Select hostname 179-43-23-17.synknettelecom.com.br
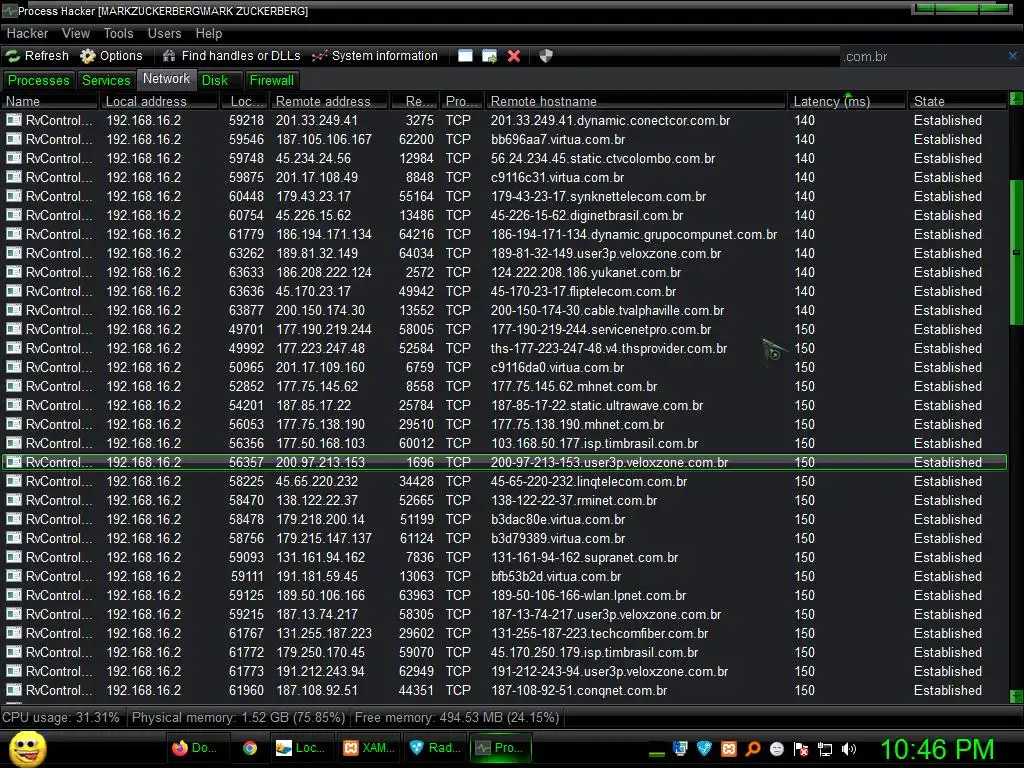The image size is (1024, 768). 598,196
